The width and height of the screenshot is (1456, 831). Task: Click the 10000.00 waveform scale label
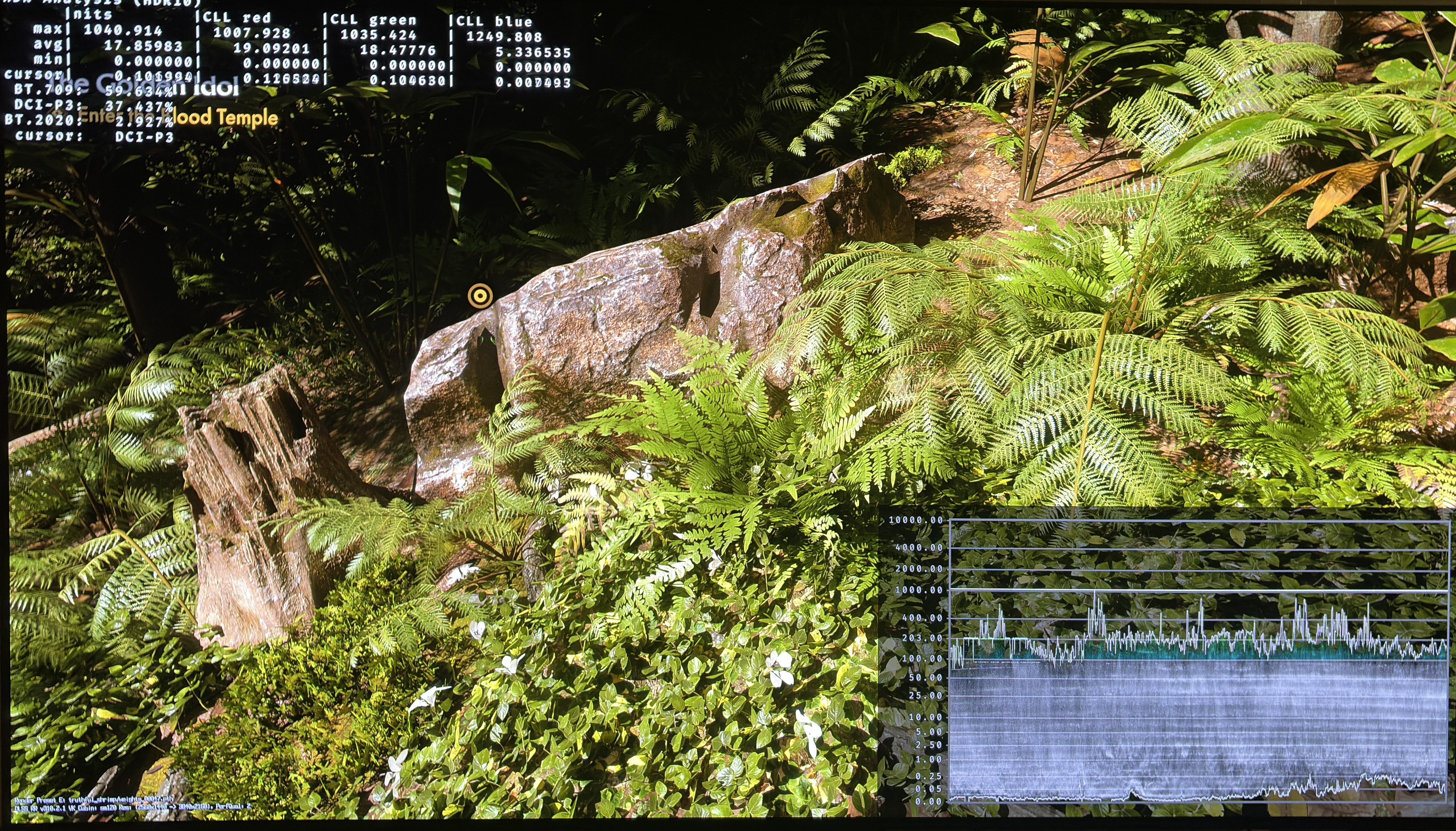[x=916, y=520]
